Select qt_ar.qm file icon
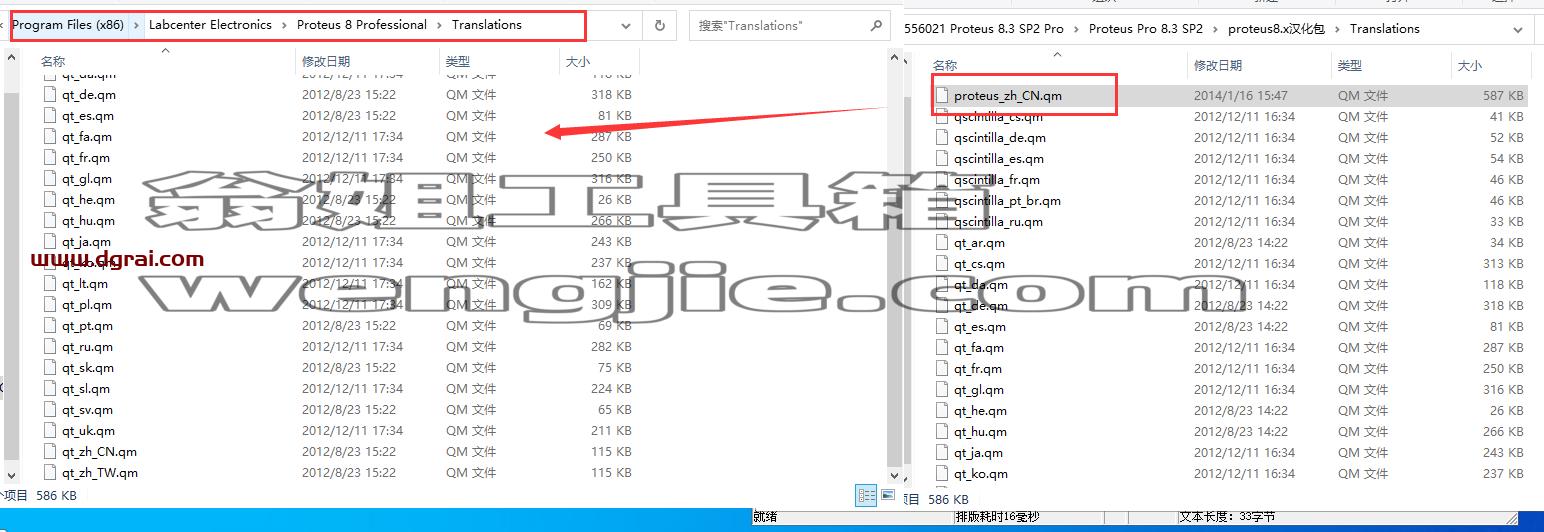 click(942, 243)
